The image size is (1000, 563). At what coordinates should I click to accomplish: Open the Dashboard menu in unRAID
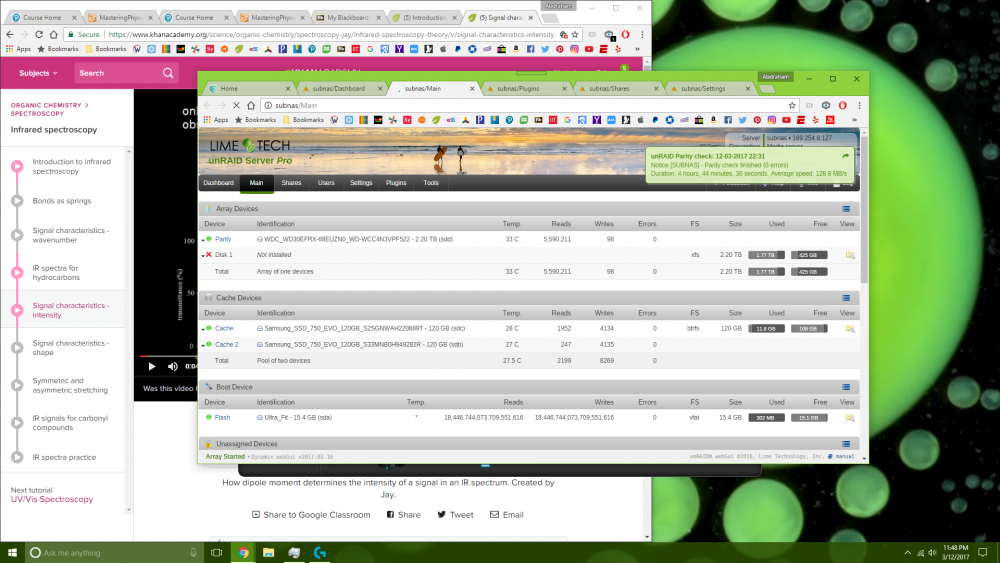[218, 183]
